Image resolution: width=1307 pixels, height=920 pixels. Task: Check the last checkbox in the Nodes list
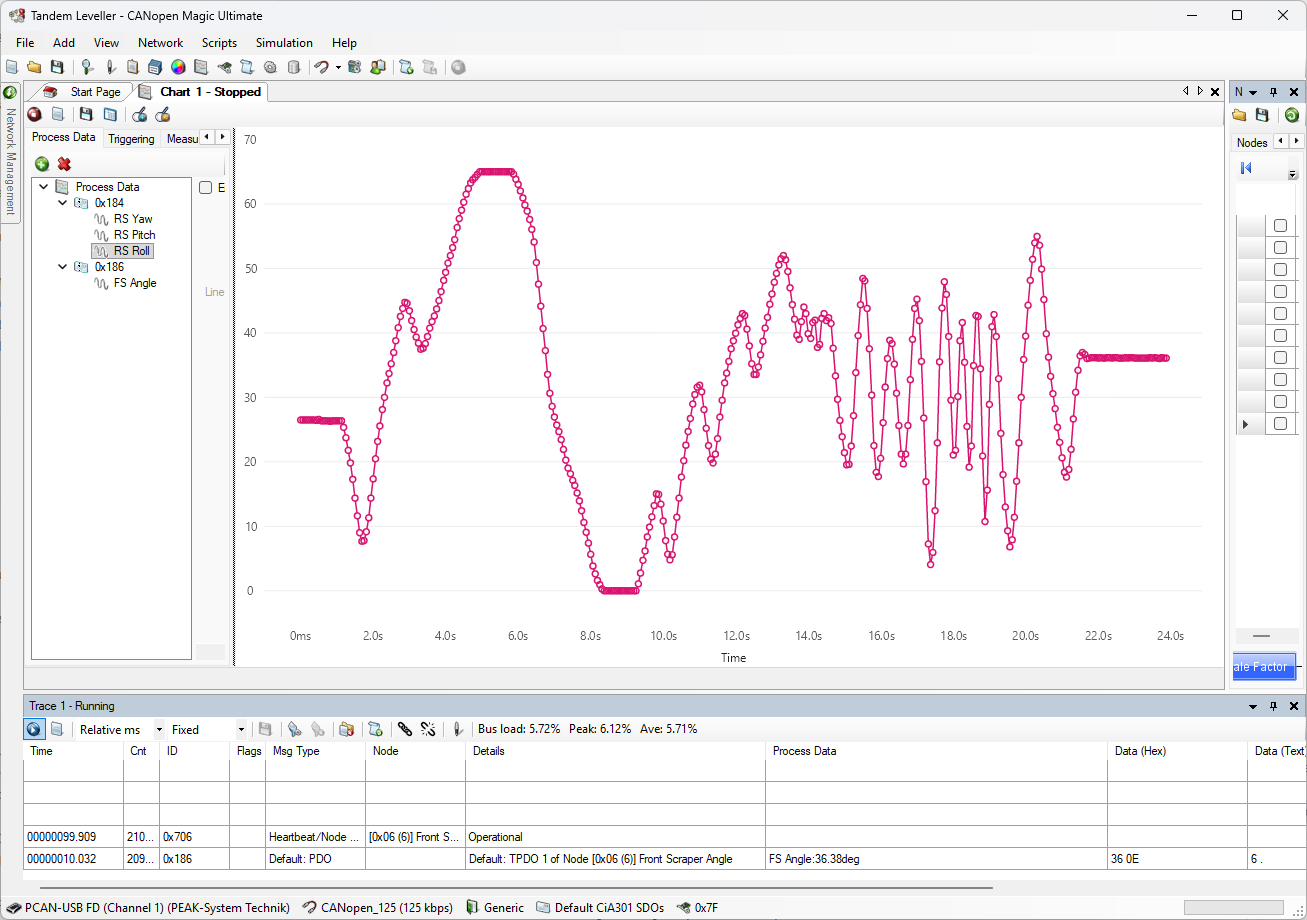coord(1280,425)
